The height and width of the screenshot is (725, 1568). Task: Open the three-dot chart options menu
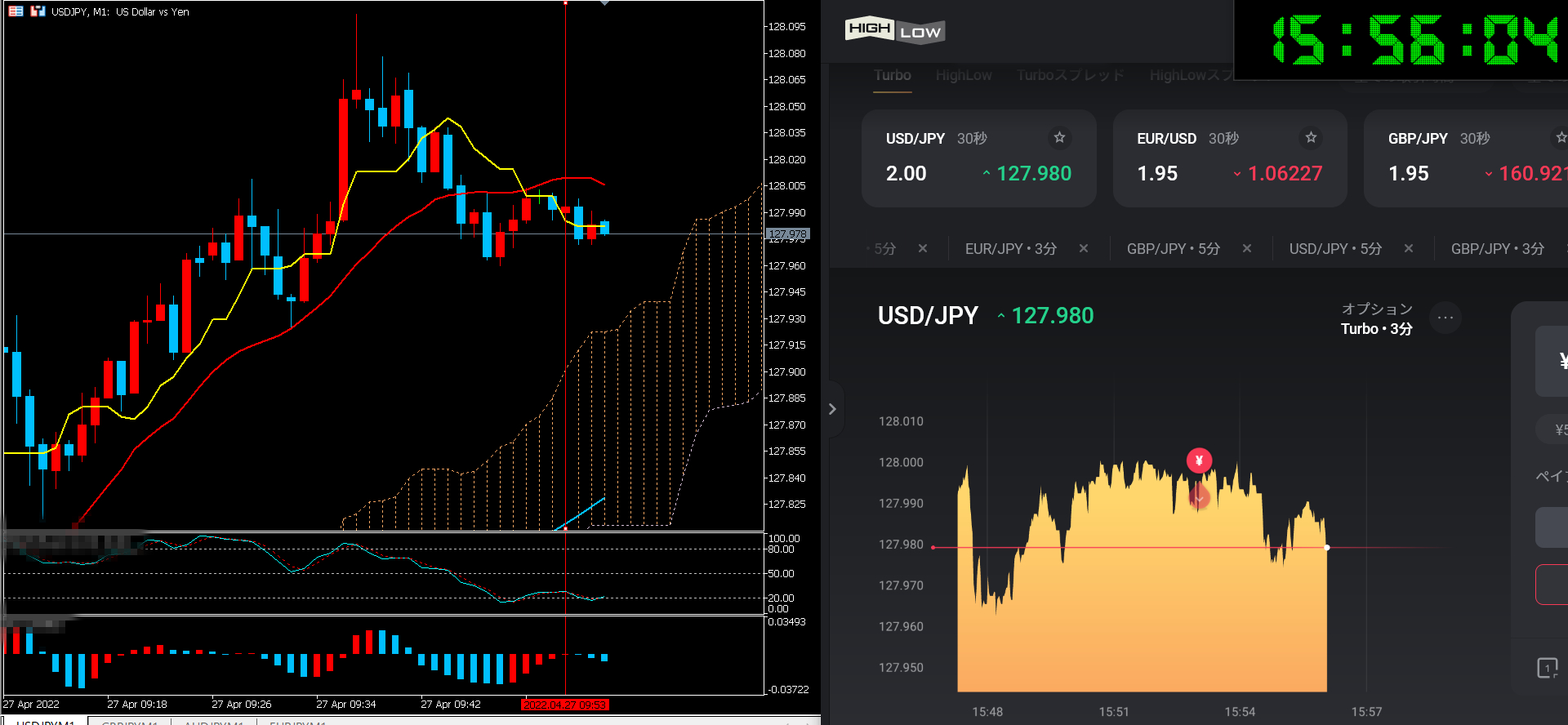1445,318
